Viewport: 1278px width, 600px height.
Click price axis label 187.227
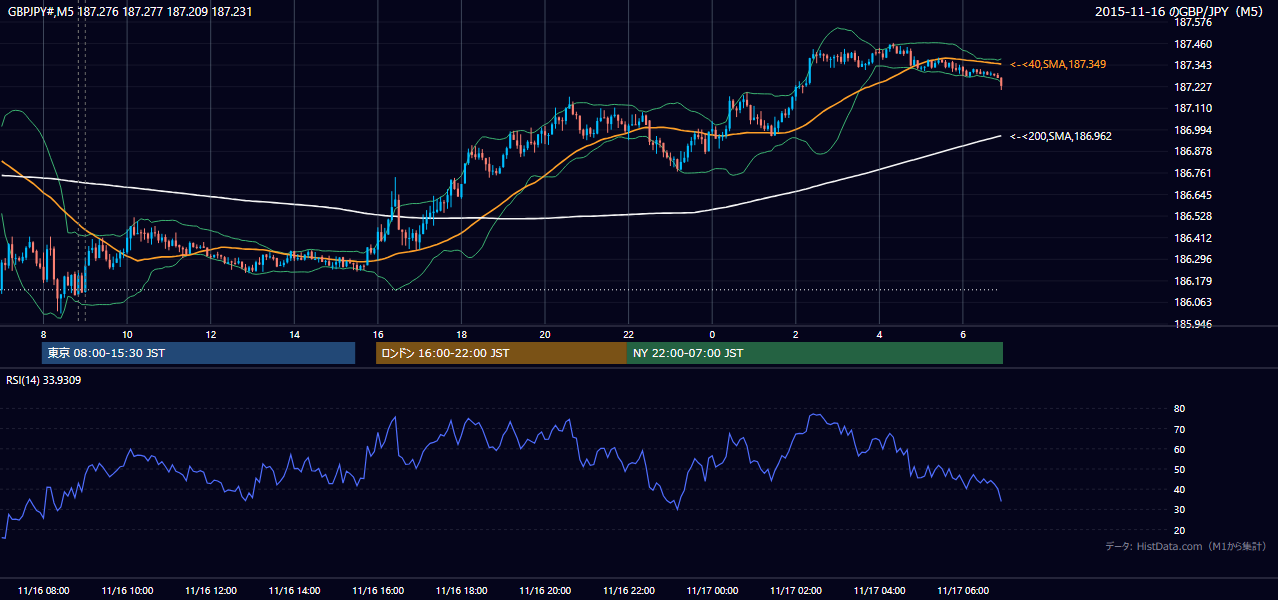point(1194,87)
